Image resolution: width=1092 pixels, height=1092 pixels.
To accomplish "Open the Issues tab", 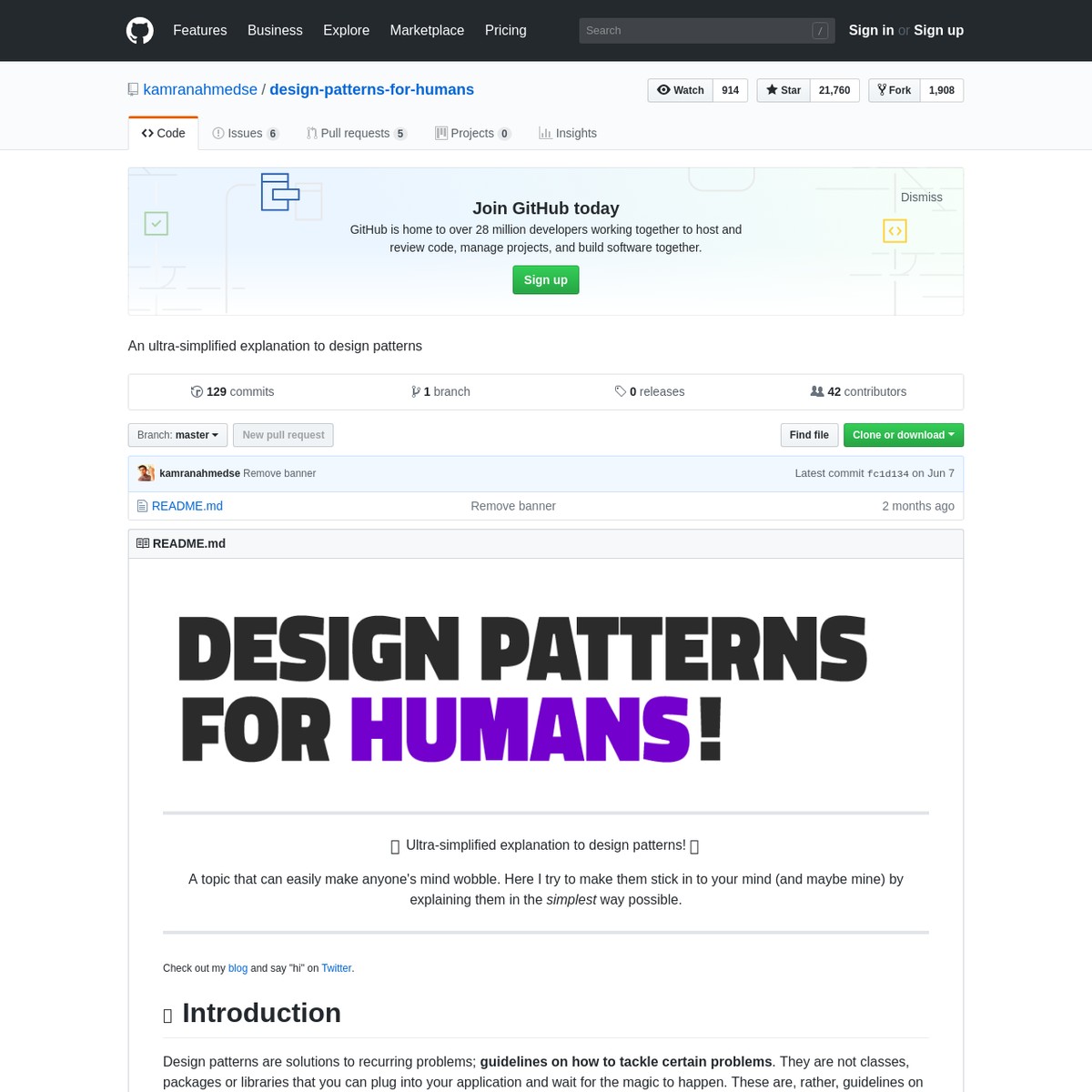I will click(x=246, y=133).
